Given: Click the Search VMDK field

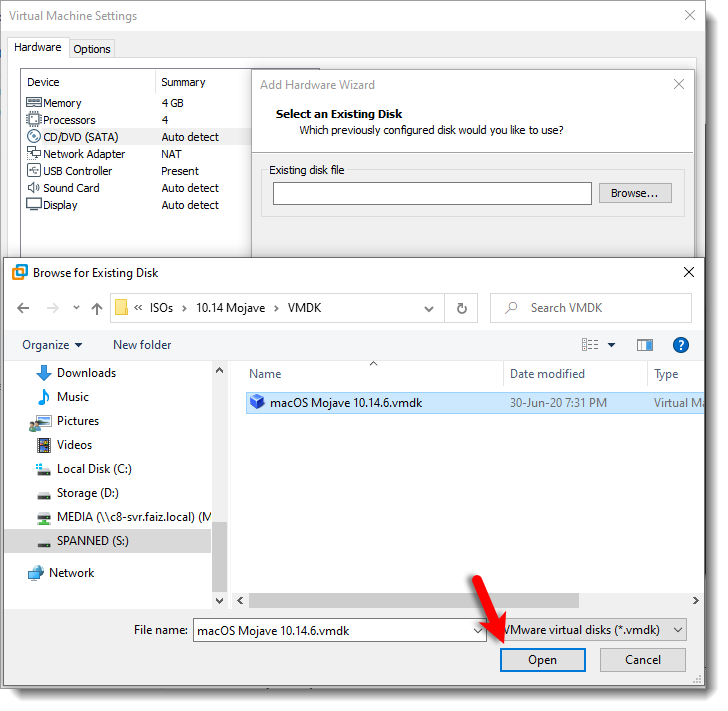Looking at the screenshot, I should 591,308.
